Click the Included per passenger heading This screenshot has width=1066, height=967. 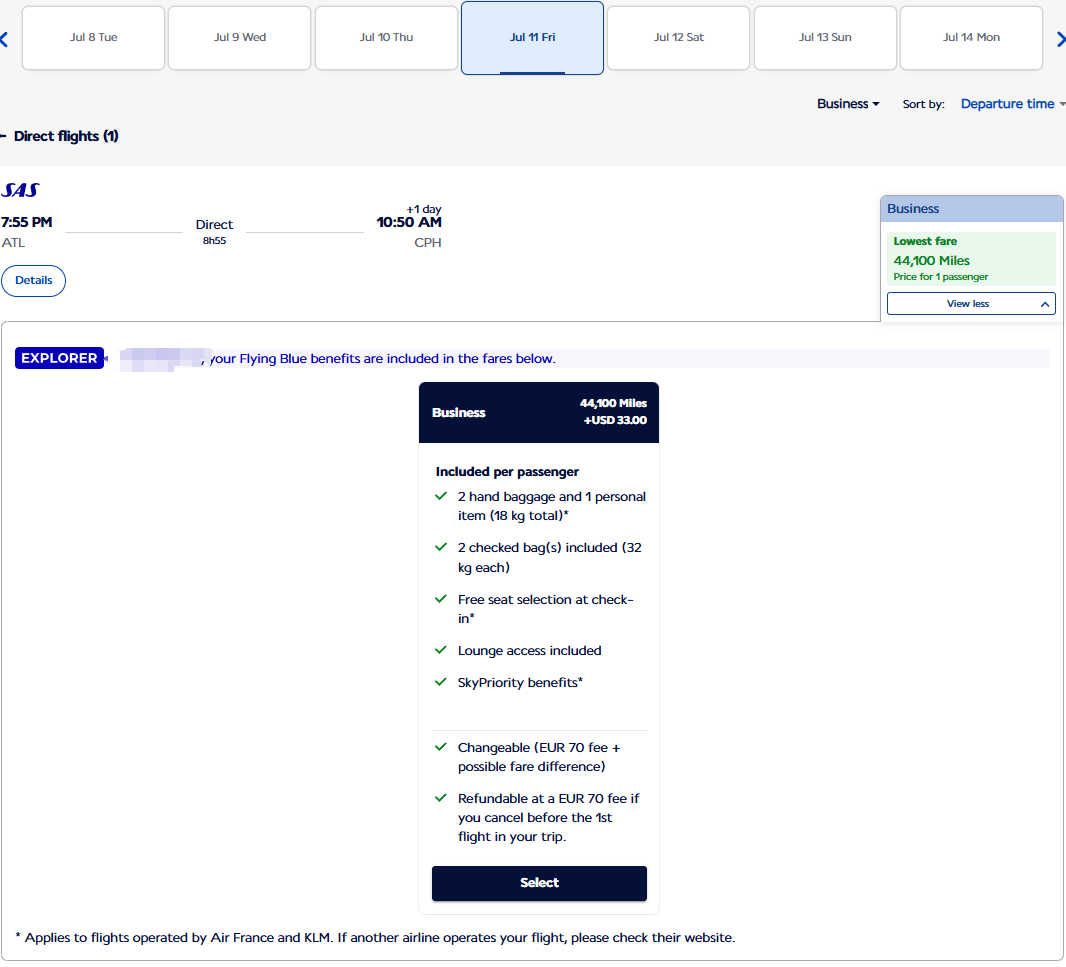pos(507,472)
